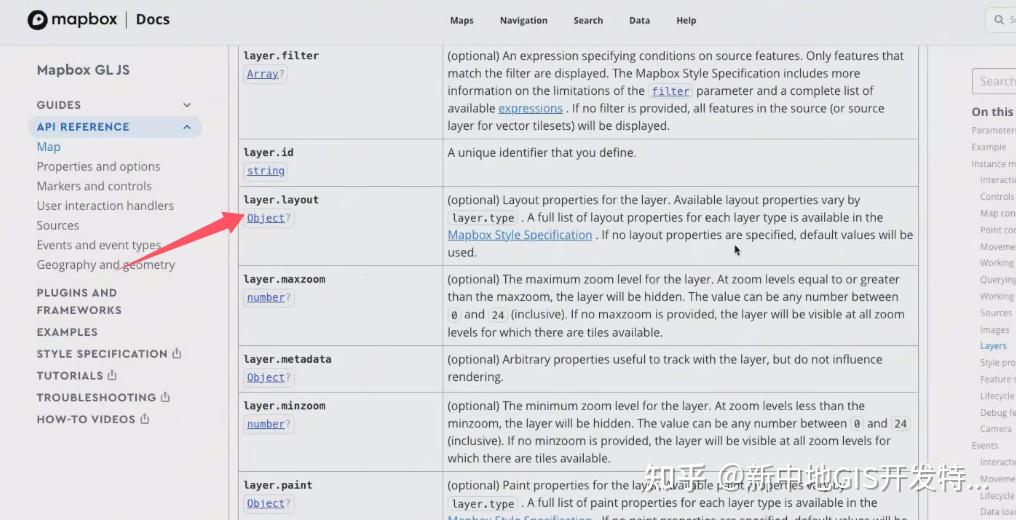Follow the expressions link in filter description
1016x520 pixels.
tap(530, 108)
